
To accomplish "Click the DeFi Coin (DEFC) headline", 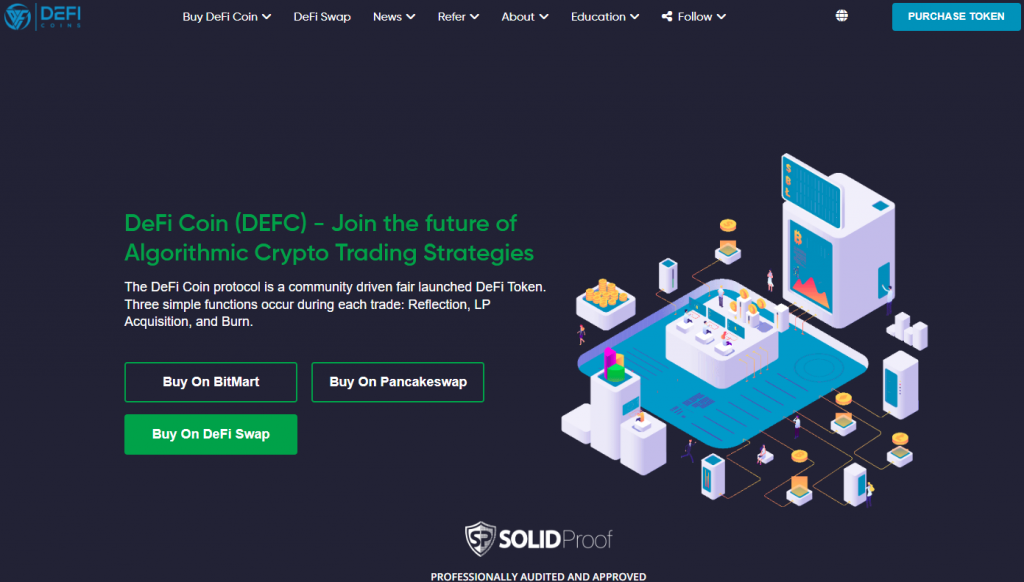I will pos(329,238).
